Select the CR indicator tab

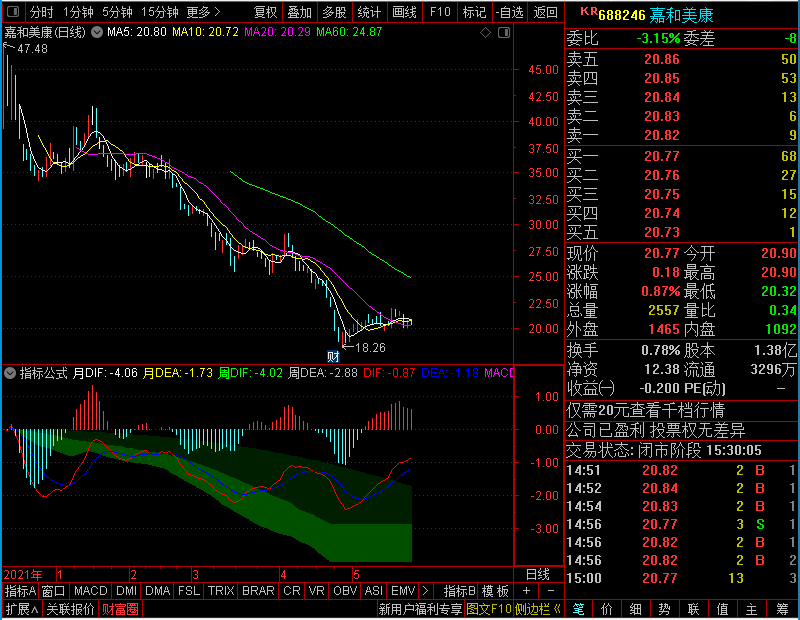292,591
